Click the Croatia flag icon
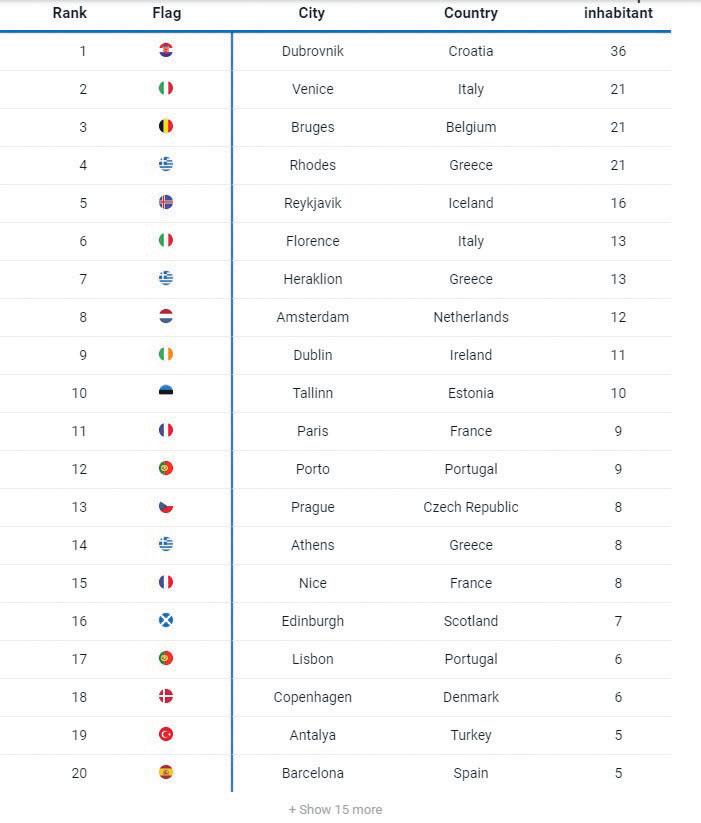The width and height of the screenshot is (701, 823). click(166, 50)
